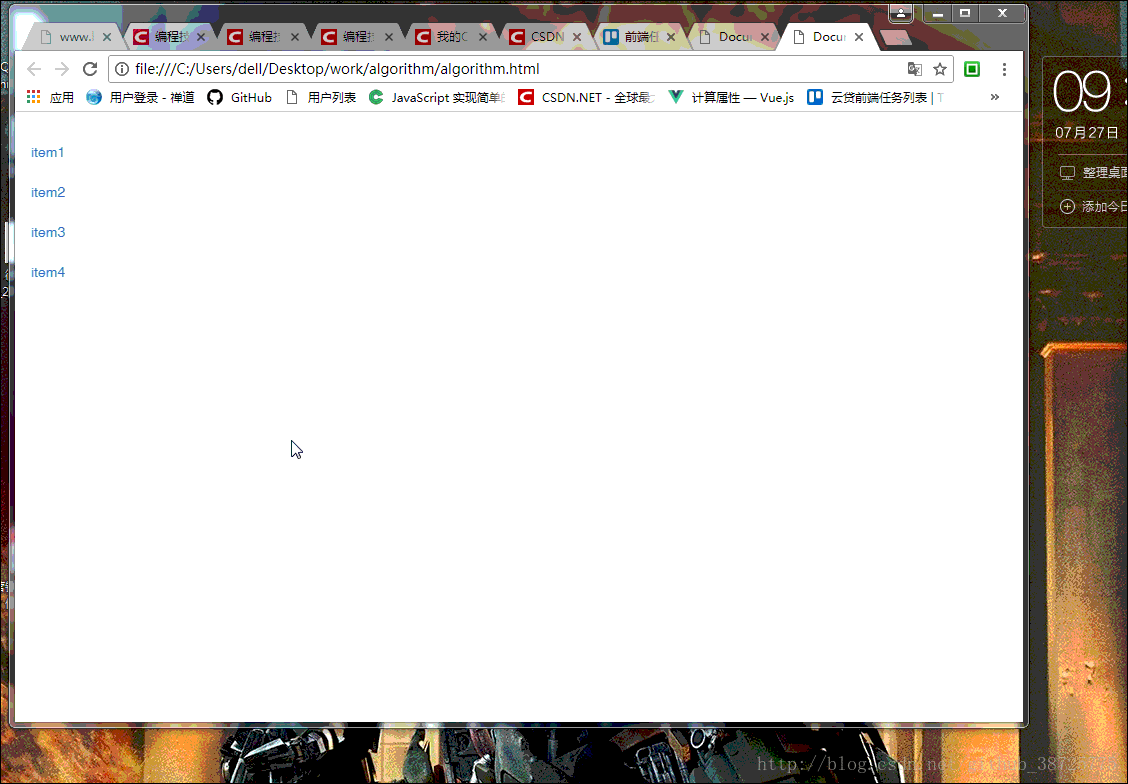The width and height of the screenshot is (1128, 784).
Task: Click the green extension icon
Action: tap(972, 69)
